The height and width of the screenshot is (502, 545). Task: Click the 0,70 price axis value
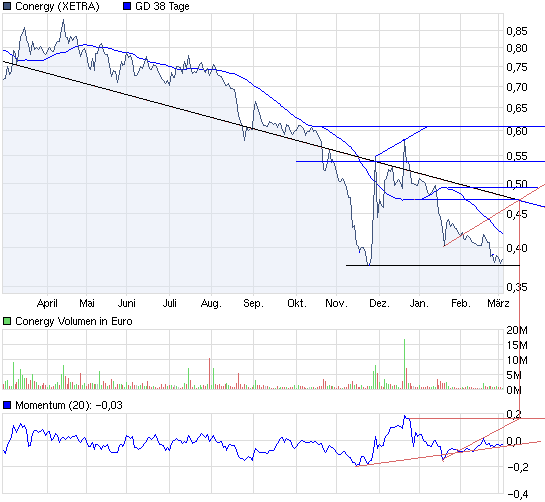[517, 87]
